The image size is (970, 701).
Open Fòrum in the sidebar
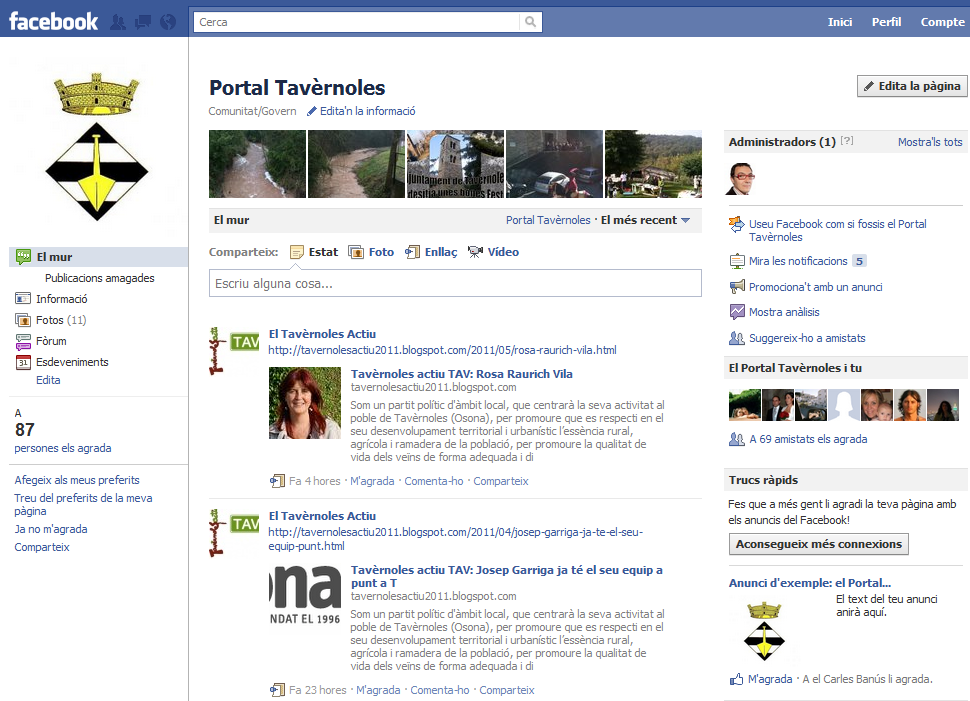[x=51, y=341]
